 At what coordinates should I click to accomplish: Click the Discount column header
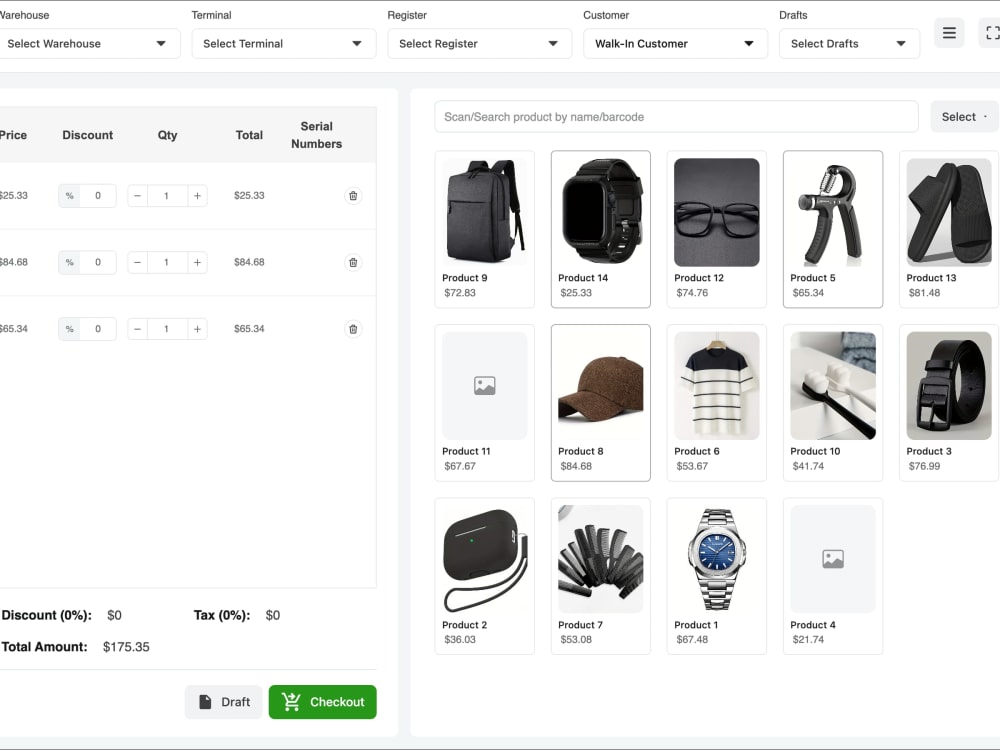pyautogui.click(x=87, y=135)
